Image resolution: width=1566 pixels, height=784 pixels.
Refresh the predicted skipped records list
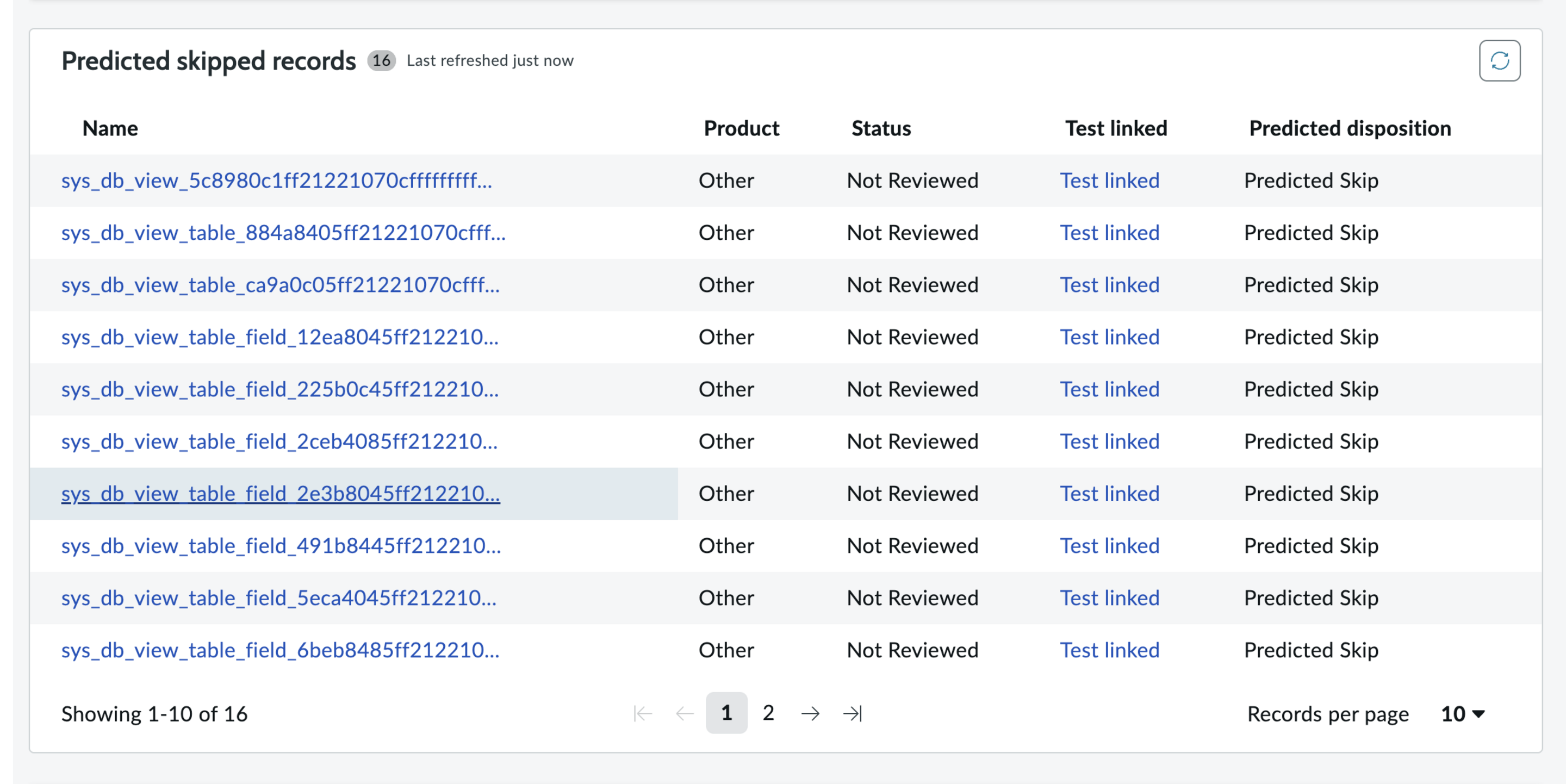click(1499, 61)
